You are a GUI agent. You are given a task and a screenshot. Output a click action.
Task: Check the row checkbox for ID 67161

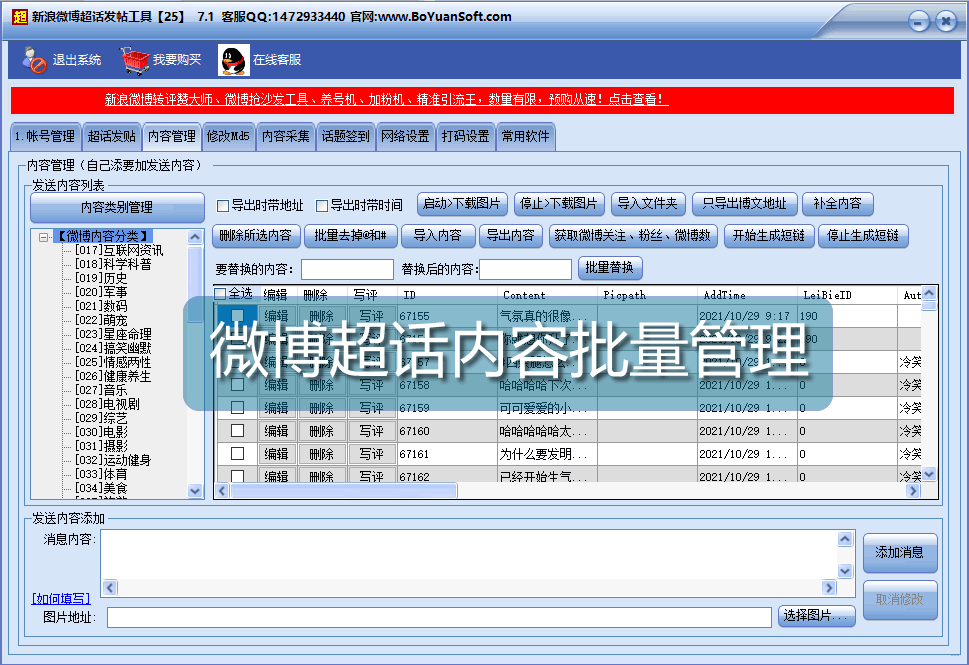tap(237, 454)
